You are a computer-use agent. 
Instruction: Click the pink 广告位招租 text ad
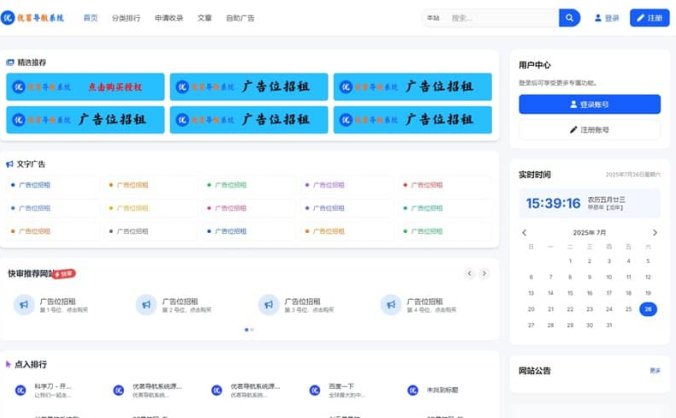point(230,208)
